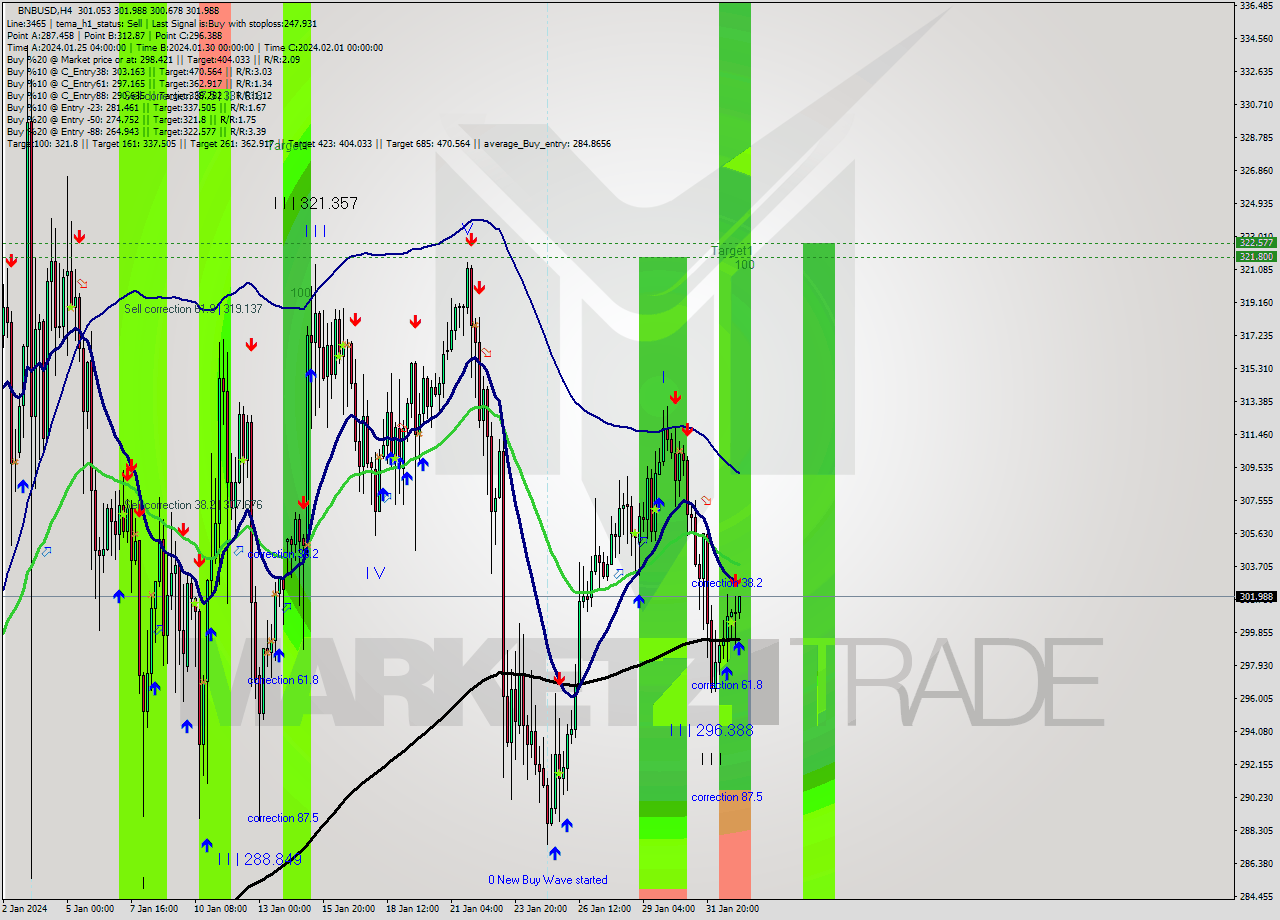This screenshot has width=1280, height=920.
Task: Click the 334.560 price axis value
Action: (x=1256, y=39)
